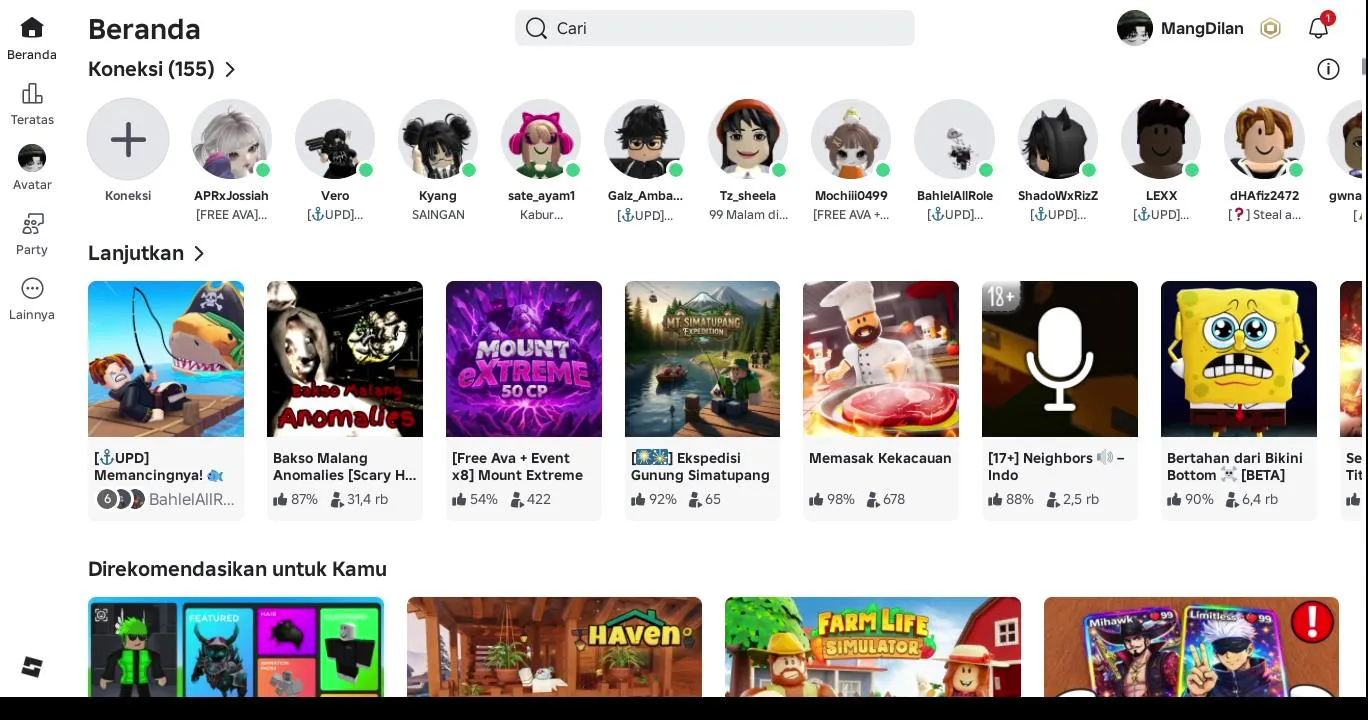1368x720 pixels.
Task: Open the Beranda home icon in sidebar
Action: pos(32,28)
